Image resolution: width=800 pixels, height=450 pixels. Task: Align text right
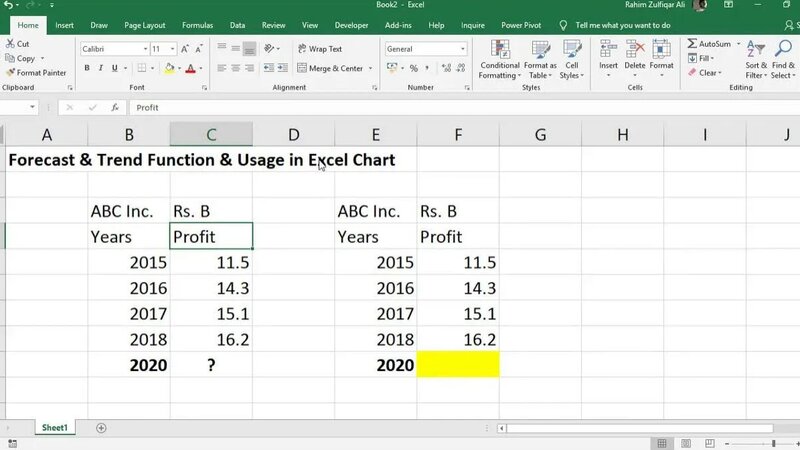pyautogui.click(x=249, y=68)
